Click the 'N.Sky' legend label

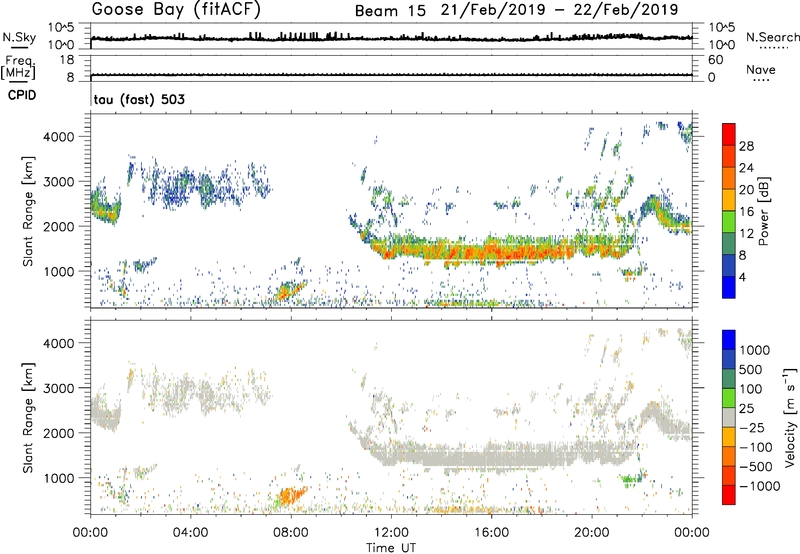pos(19,37)
